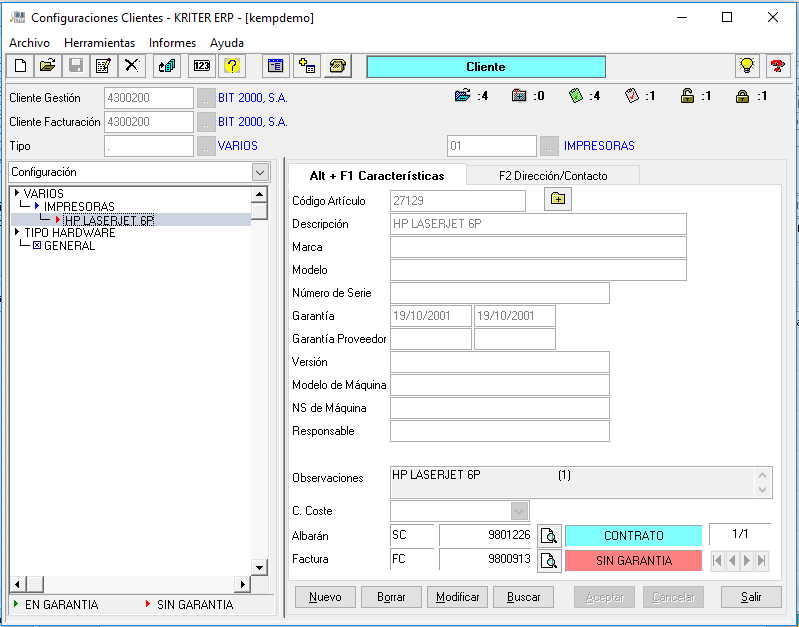The height and width of the screenshot is (627, 799).
Task: Open the Archivo menu
Action: coord(30,43)
